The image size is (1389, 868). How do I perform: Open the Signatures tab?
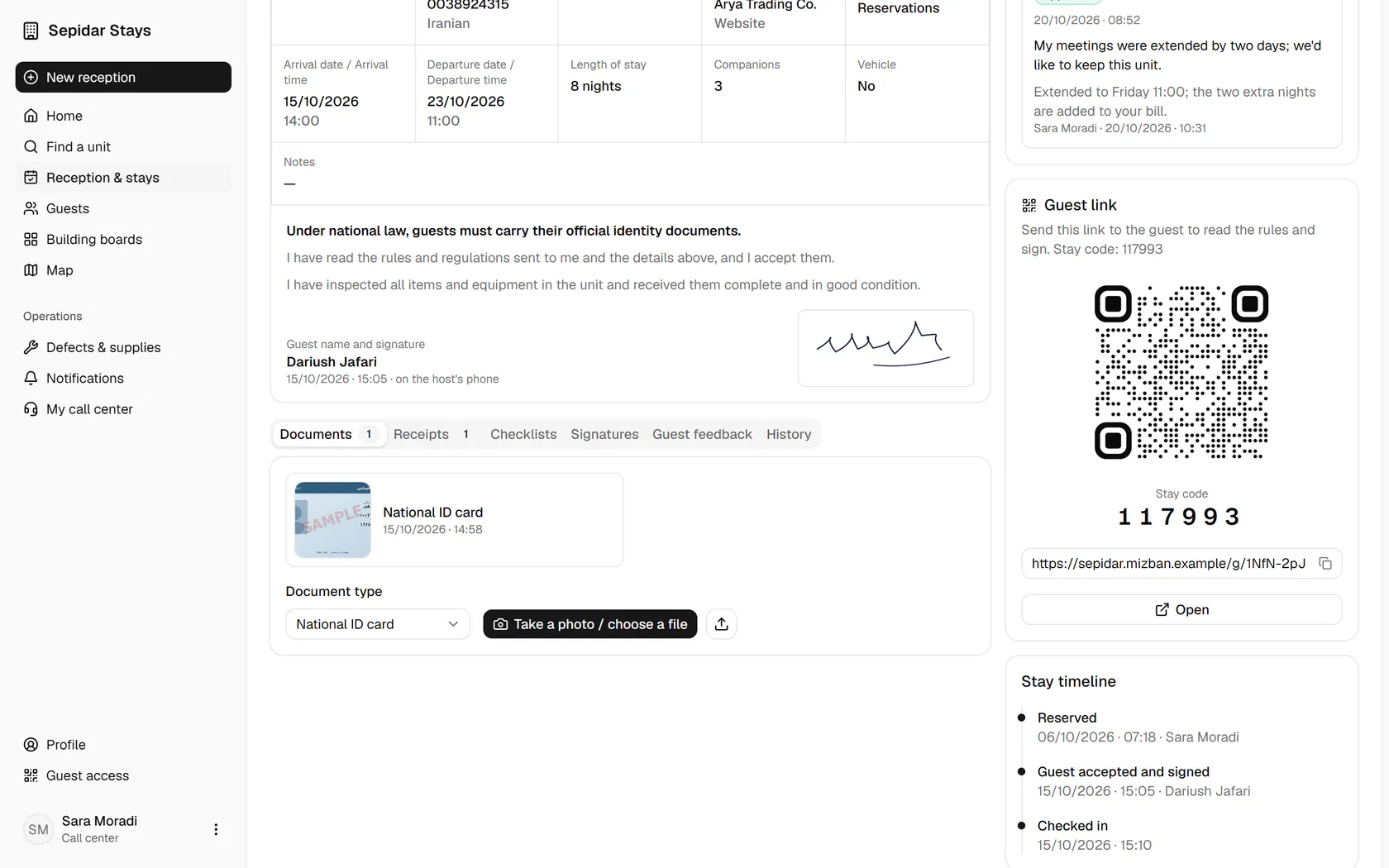pyautogui.click(x=604, y=434)
